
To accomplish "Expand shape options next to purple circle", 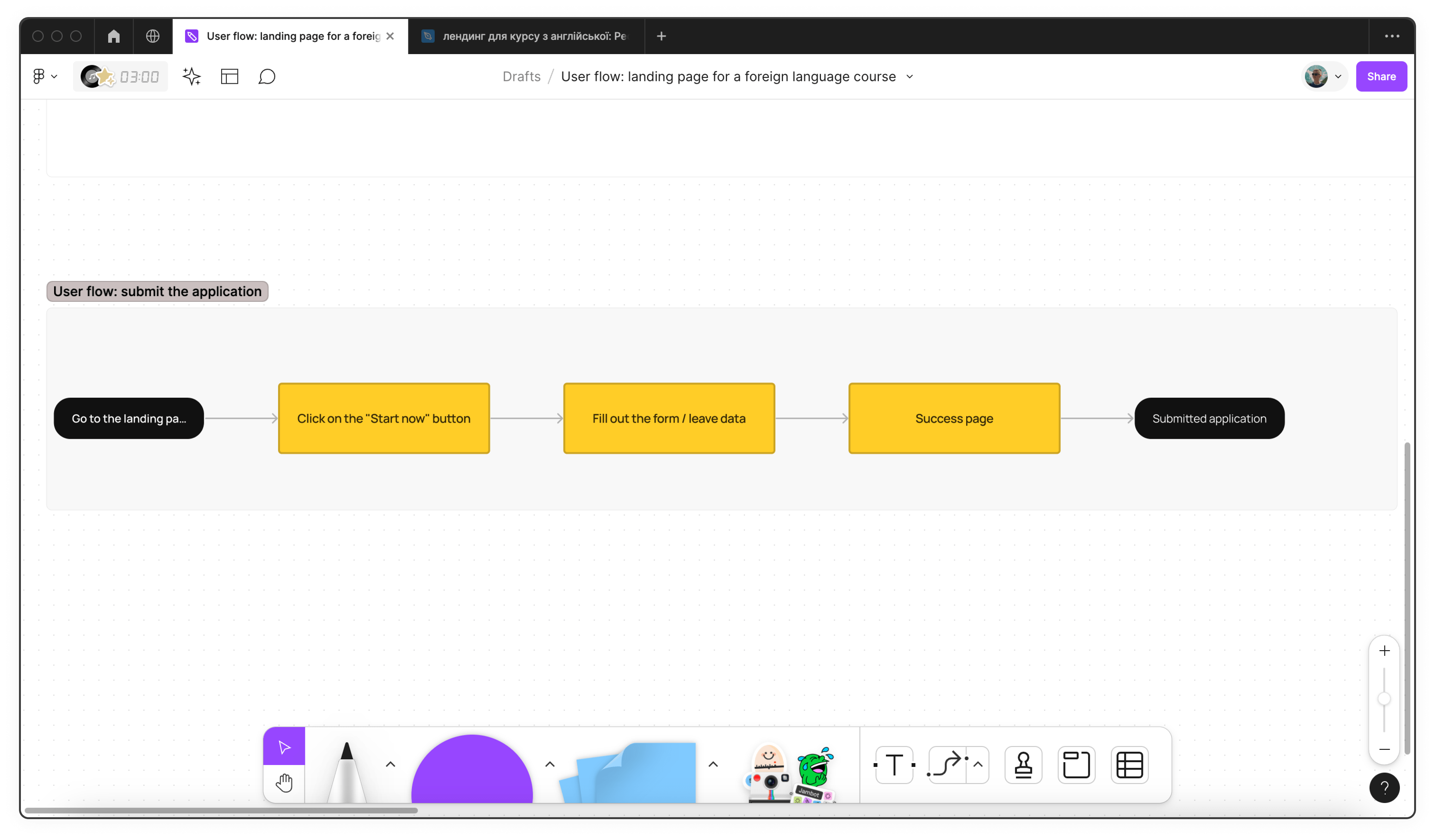I will click(550, 764).
